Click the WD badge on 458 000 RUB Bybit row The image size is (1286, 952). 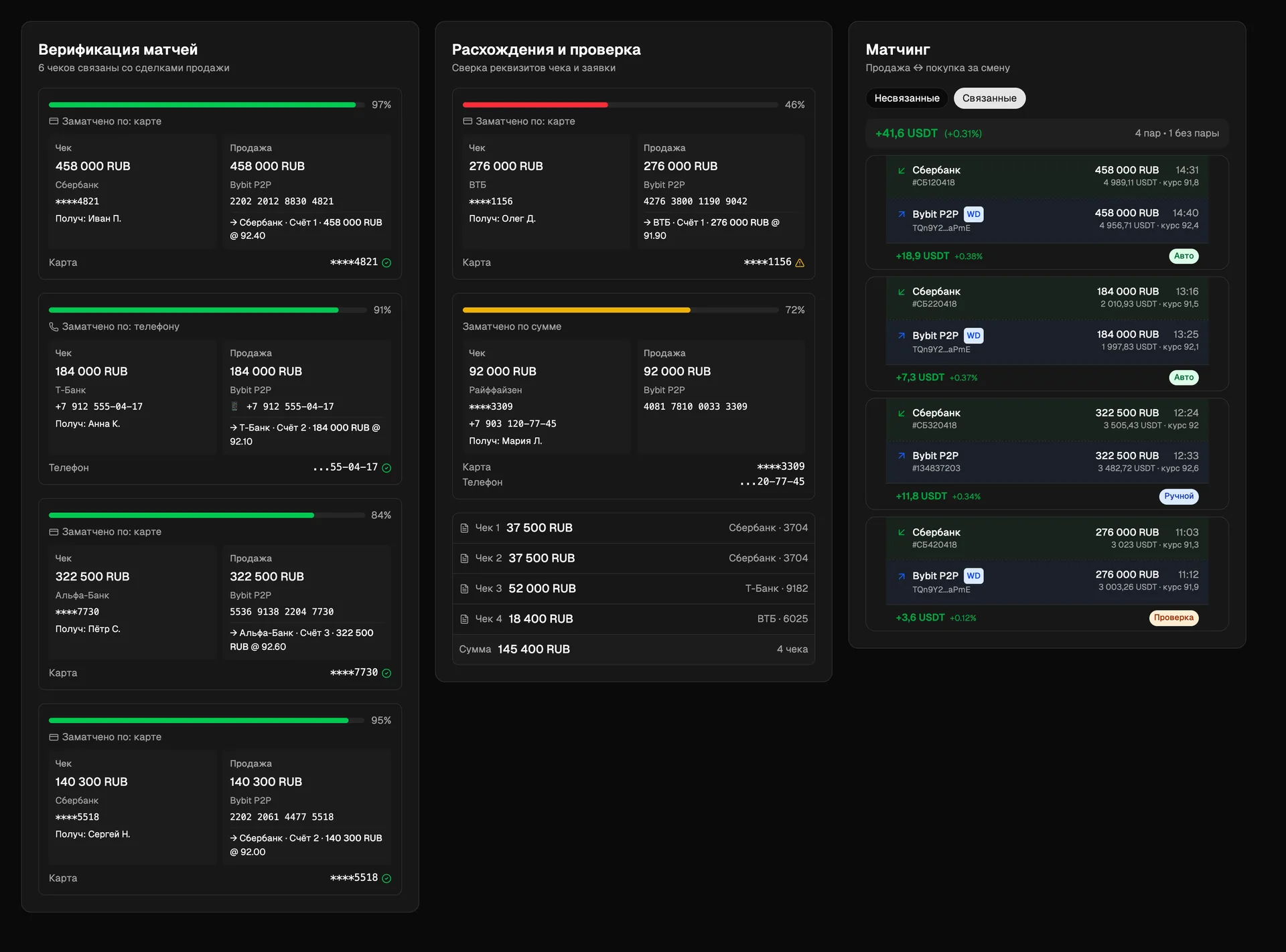pos(974,214)
